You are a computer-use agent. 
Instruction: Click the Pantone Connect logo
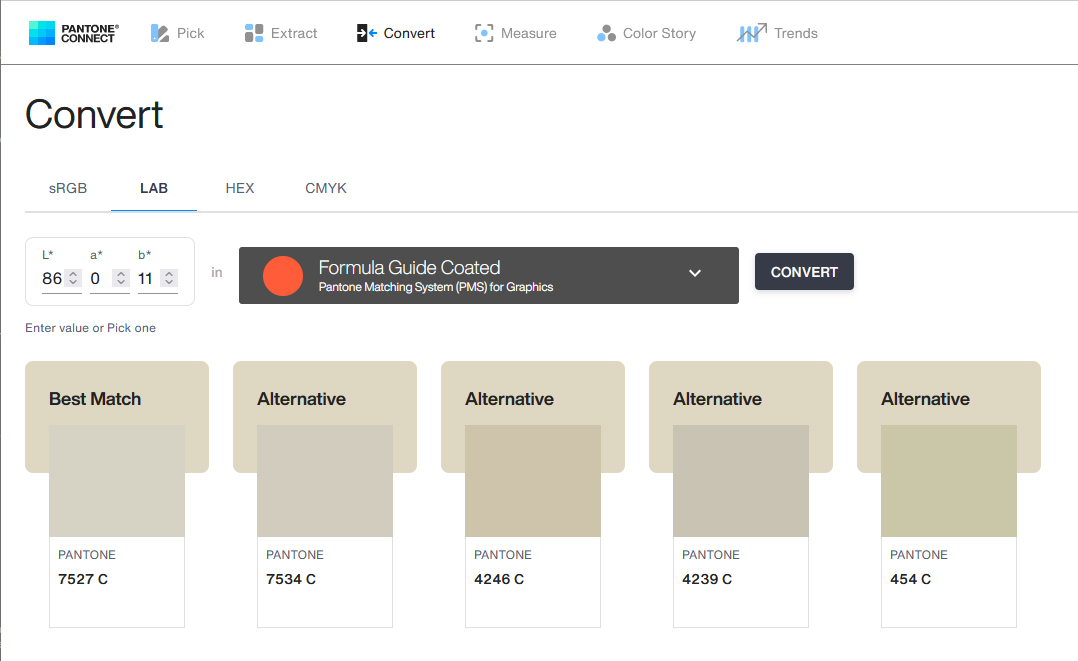tap(73, 33)
